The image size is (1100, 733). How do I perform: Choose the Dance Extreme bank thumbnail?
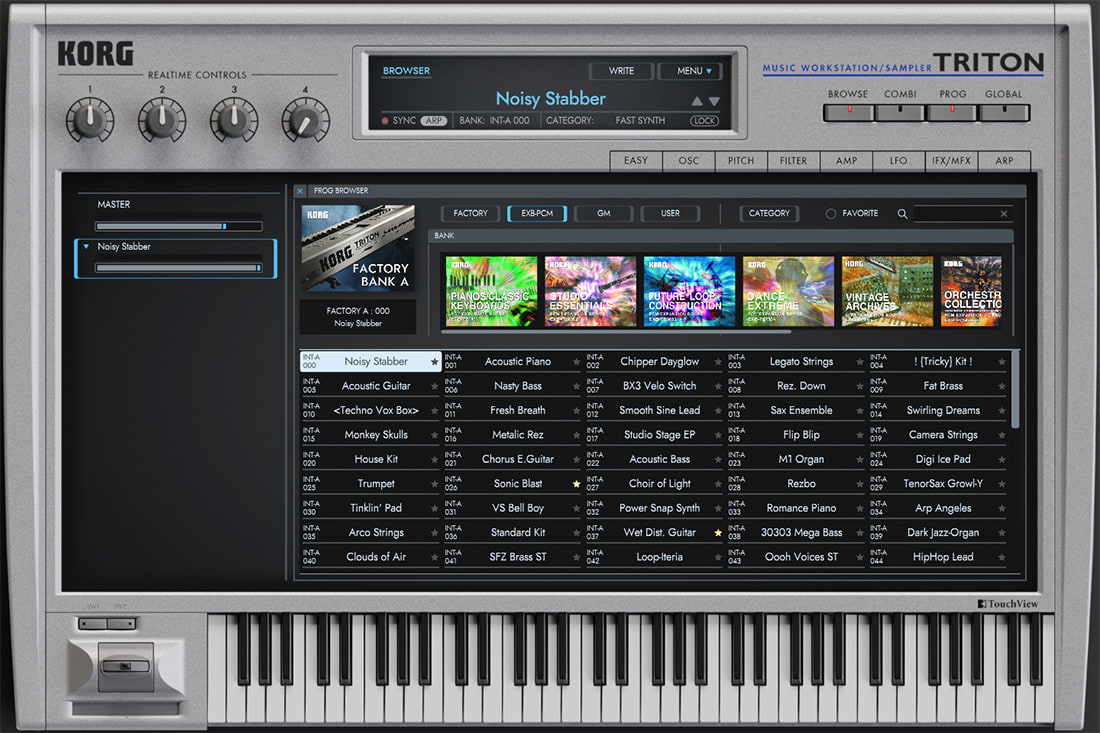789,291
